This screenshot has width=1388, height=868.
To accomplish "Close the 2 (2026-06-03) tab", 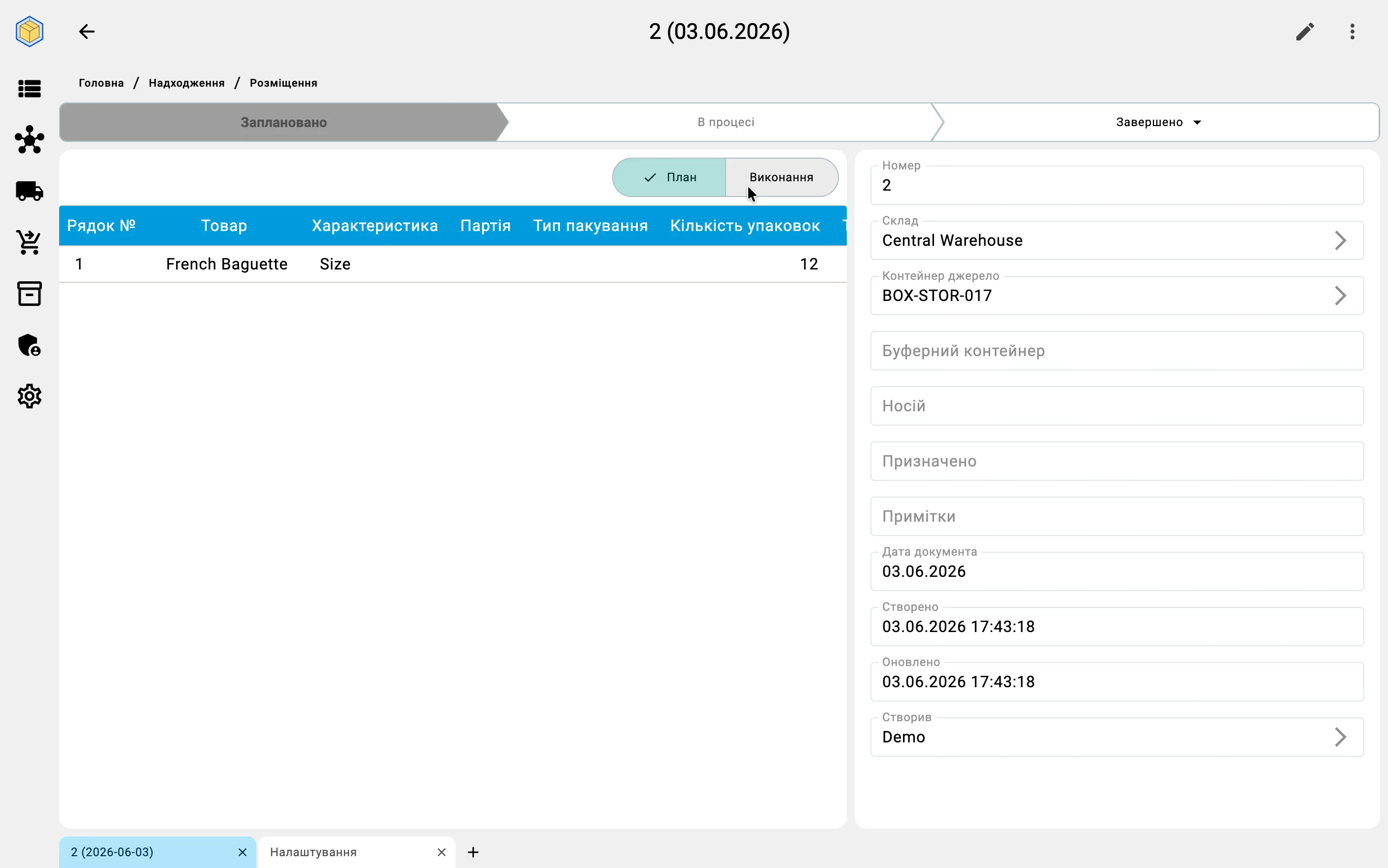I will pyautogui.click(x=243, y=852).
